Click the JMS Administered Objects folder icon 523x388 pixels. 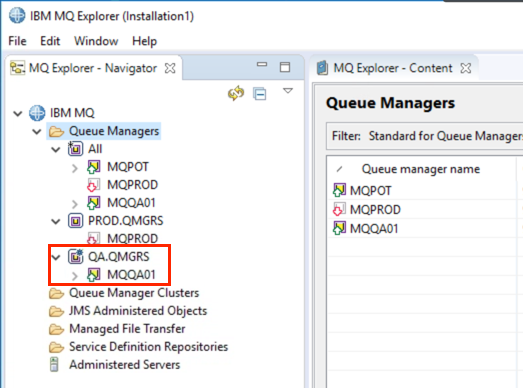coord(56,311)
